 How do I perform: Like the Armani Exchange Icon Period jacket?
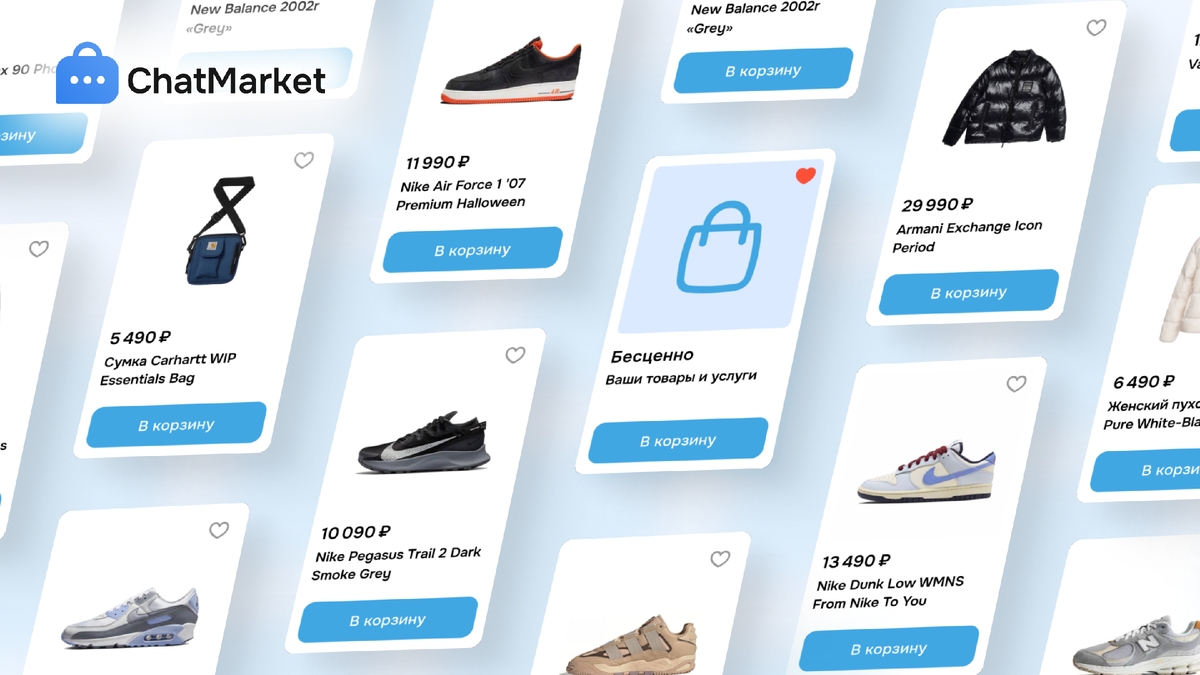coord(1096,28)
